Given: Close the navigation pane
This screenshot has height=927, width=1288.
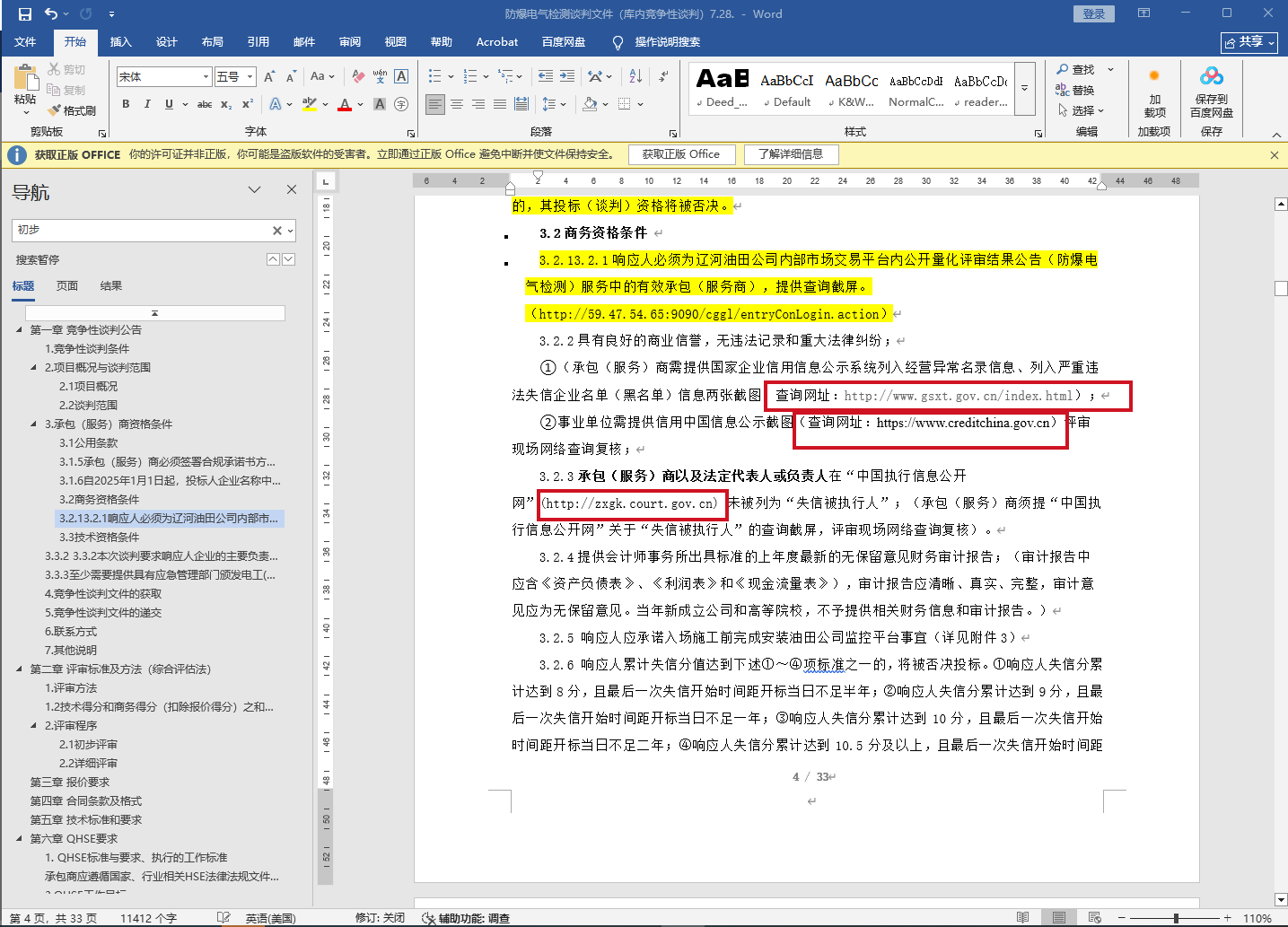Looking at the screenshot, I should [x=291, y=189].
